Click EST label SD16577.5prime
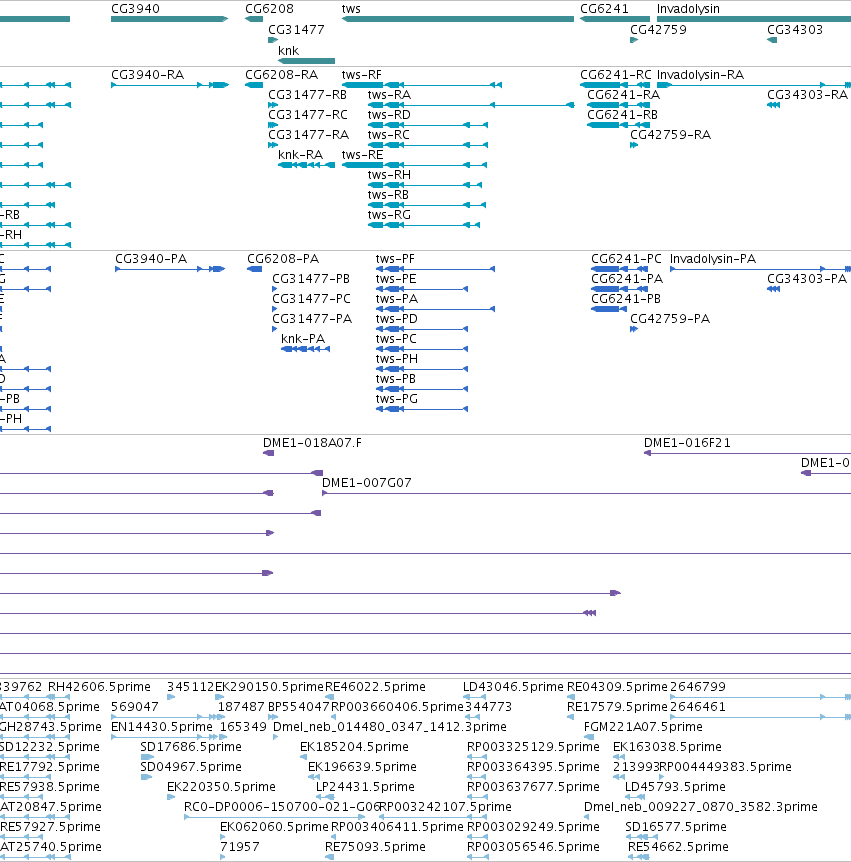 [676, 827]
